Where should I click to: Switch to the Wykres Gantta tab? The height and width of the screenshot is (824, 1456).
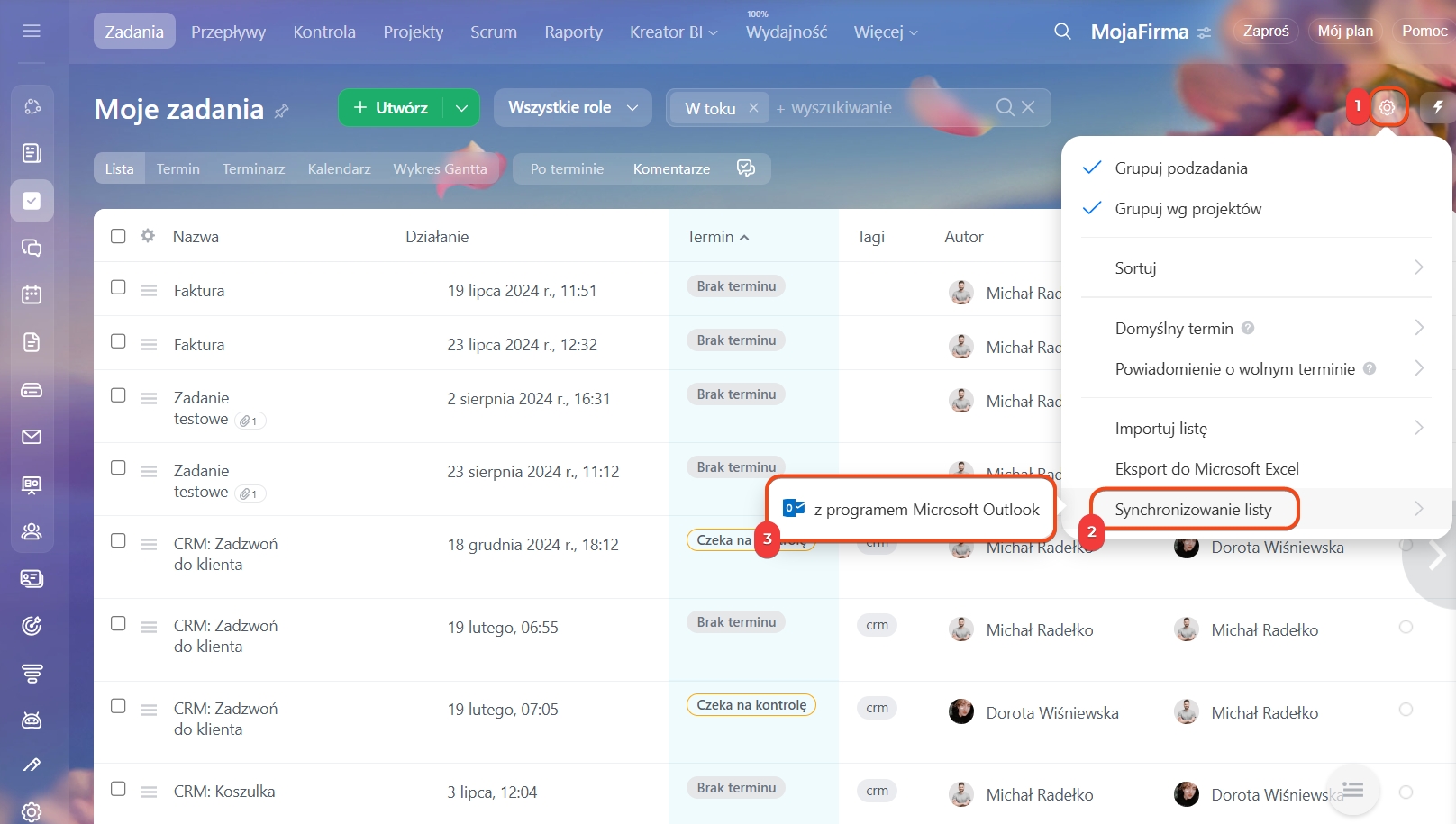(440, 168)
